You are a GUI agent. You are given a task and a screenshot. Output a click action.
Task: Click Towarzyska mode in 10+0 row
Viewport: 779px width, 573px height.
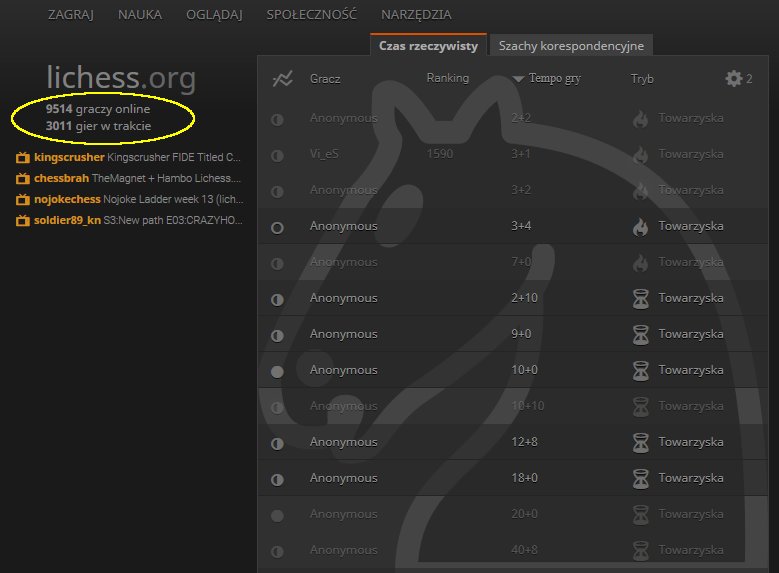pyautogui.click(x=691, y=370)
